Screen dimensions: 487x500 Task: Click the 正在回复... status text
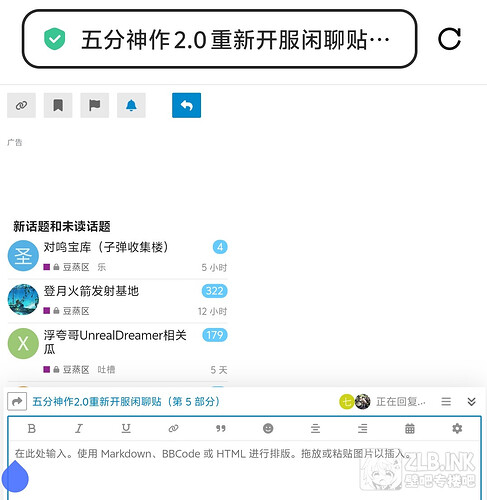[401, 402]
